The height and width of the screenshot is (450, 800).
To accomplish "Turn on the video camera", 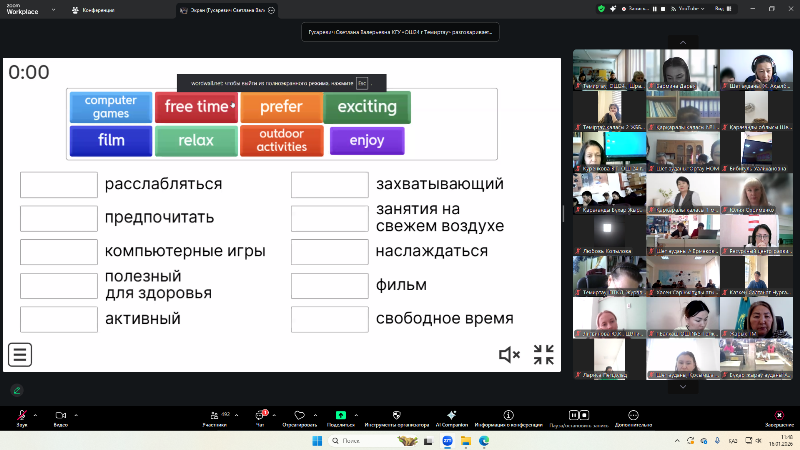I will 61,415.
